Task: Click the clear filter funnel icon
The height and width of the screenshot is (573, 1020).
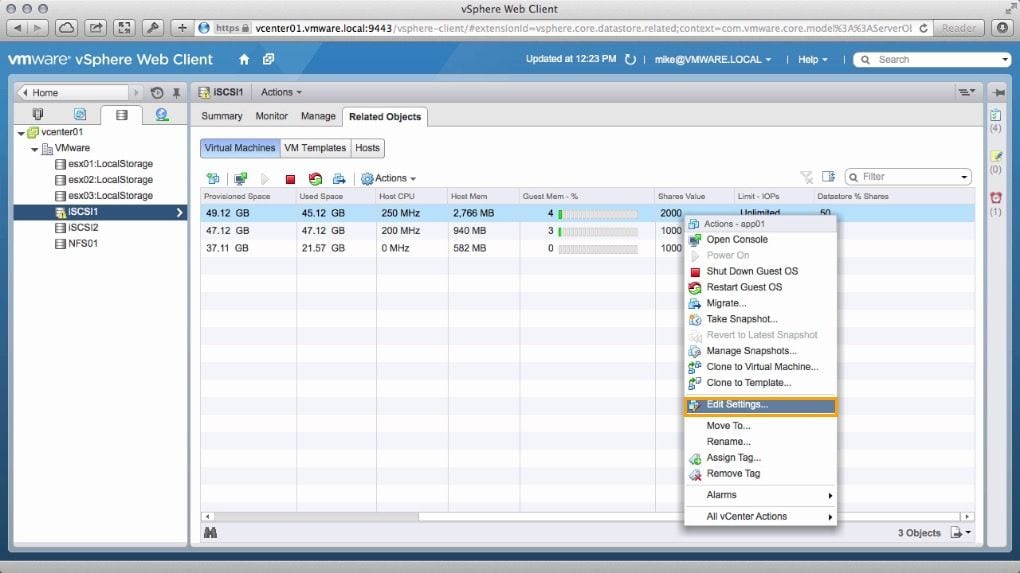Action: click(806, 177)
